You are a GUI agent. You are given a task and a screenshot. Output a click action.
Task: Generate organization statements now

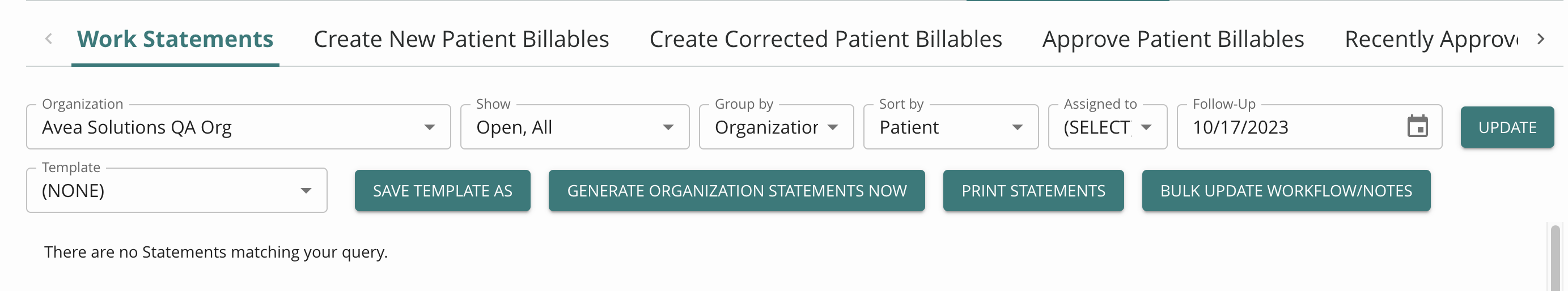[x=736, y=191]
